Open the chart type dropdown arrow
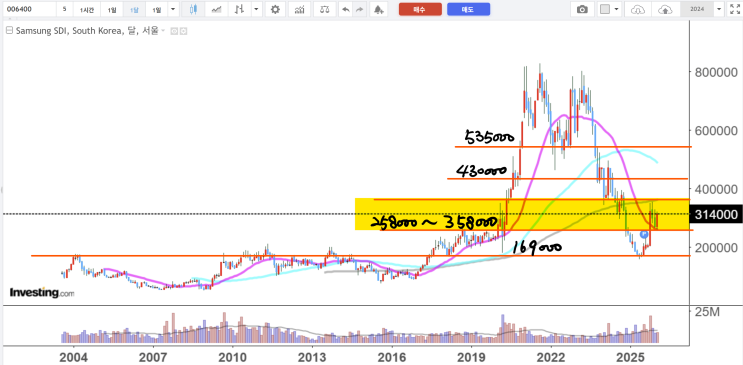743x365 pixels. 256,9
